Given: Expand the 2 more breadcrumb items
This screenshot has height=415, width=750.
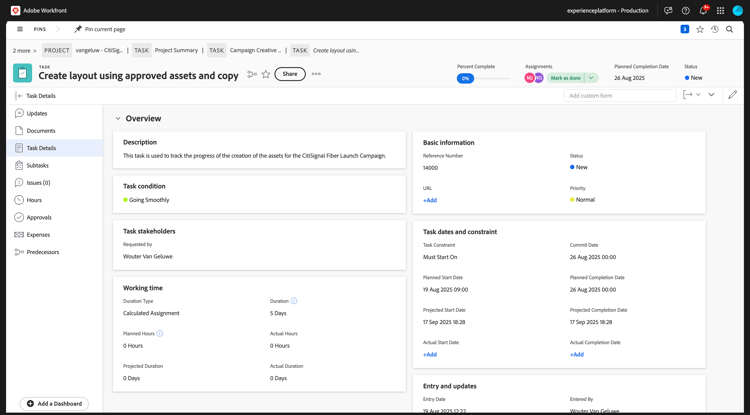Looking at the screenshot, I should (x=24, y=50).
